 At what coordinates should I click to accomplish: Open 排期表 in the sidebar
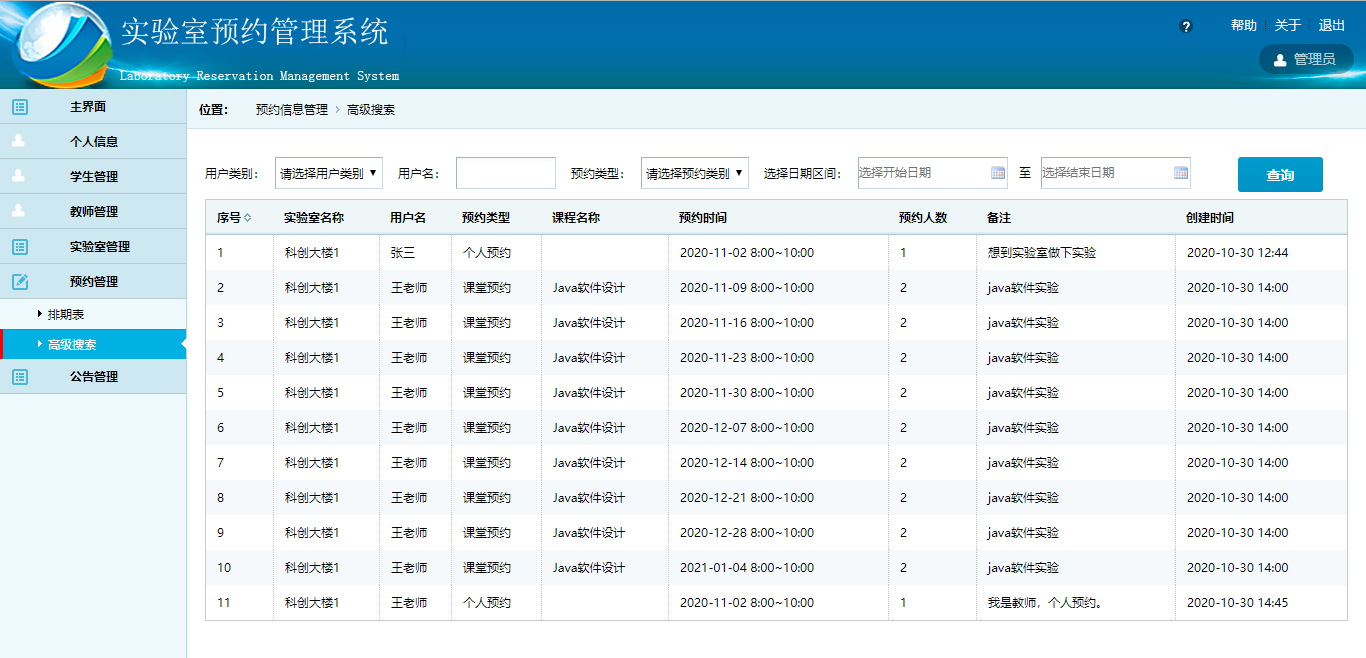pyautogui.click(x=66, y=314)
